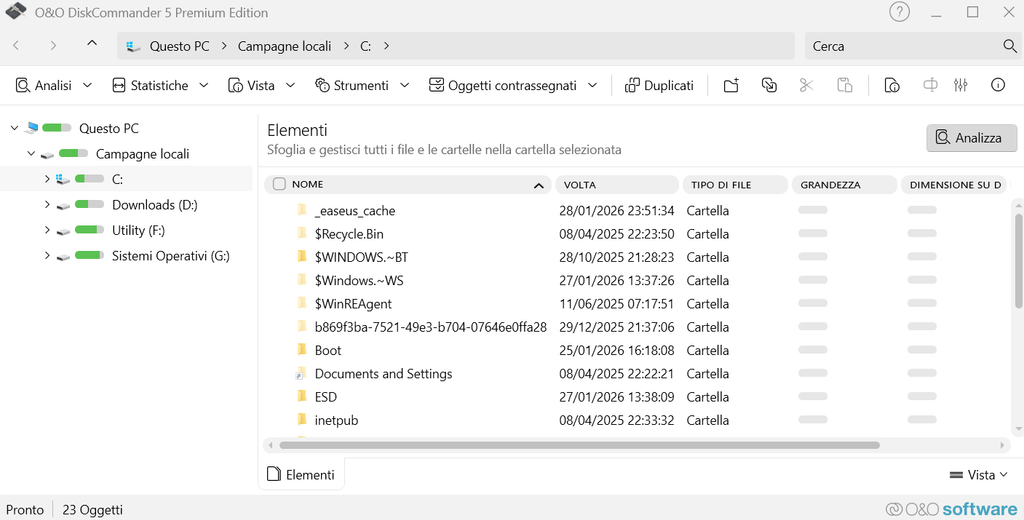
Task: Open the settings sliders icon
Action: pos(960,85)
